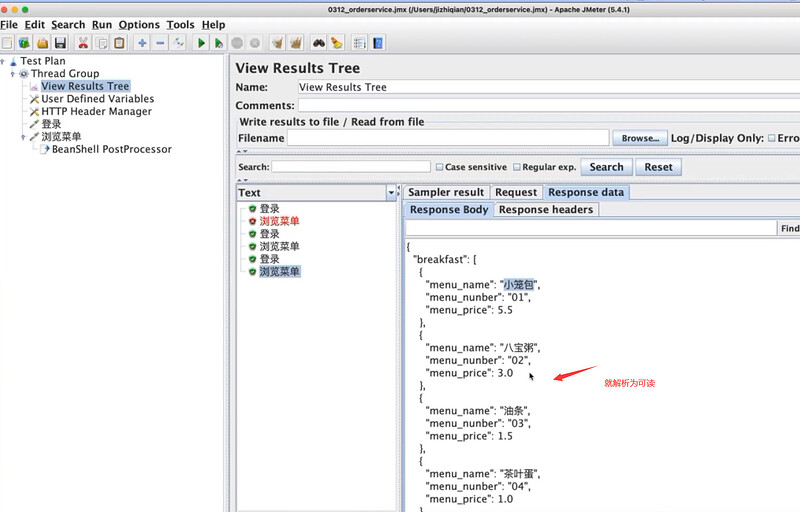Click Start no pauses icon
The height and width of the screenshot is (512, 800).
pos(219,43)
